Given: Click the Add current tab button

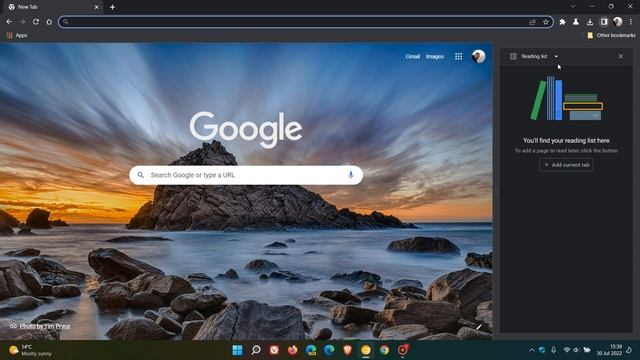Looking at the screenshot, I should coord(566,165).
